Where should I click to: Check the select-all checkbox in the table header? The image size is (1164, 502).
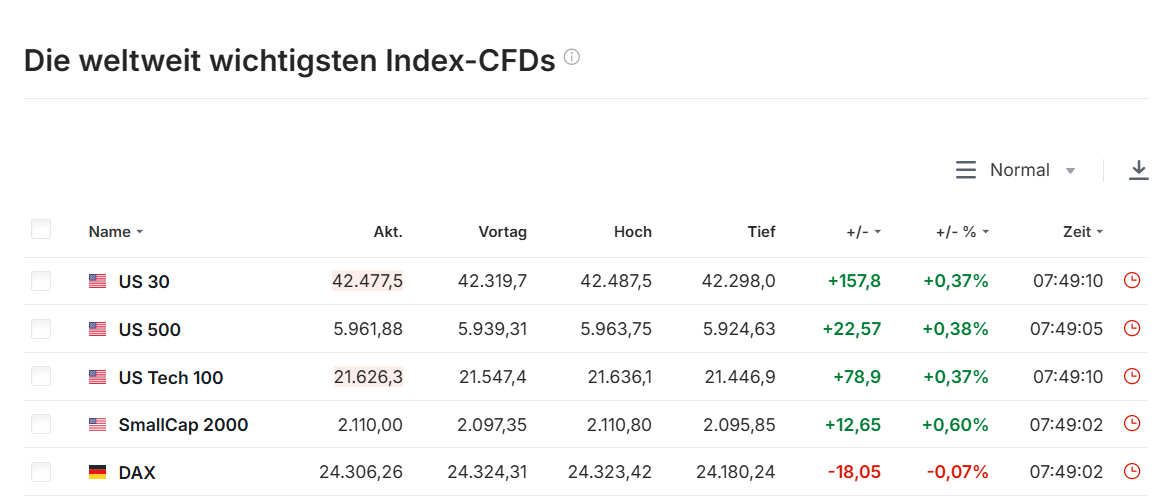[41, 230]
